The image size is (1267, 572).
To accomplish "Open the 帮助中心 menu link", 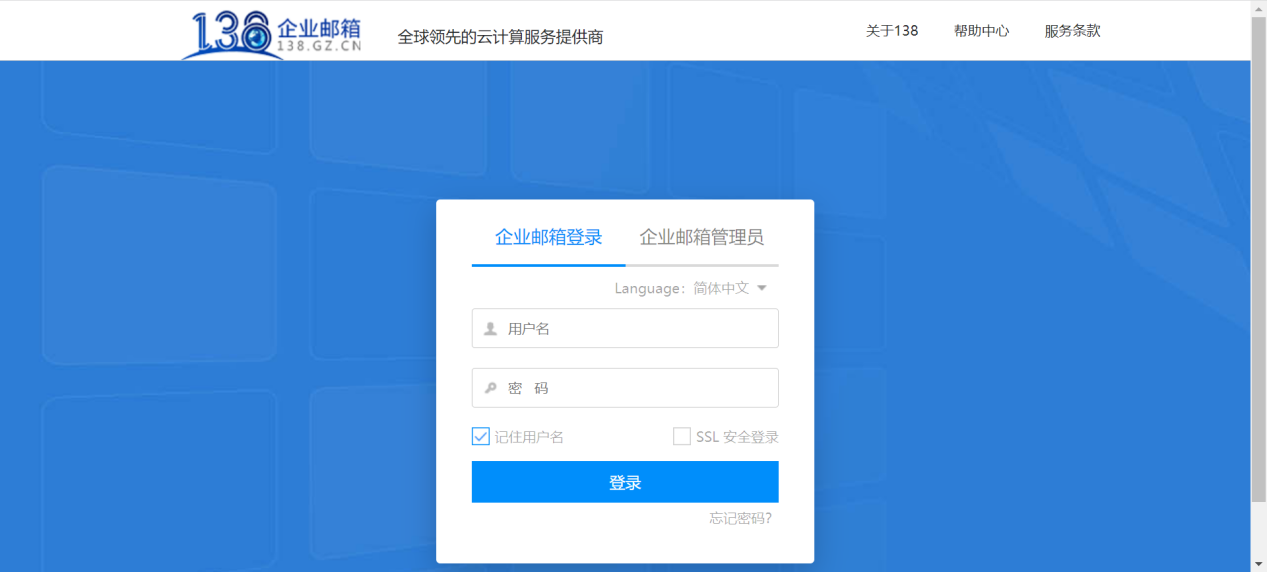I will coord(982,31).
